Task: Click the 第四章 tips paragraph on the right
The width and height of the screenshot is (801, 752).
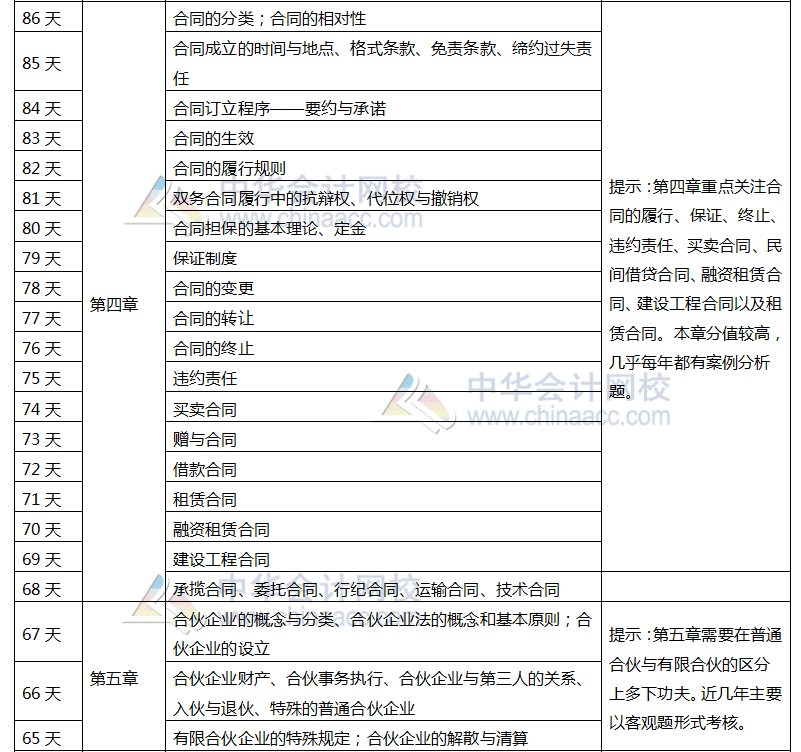Action: click(695, 290)
